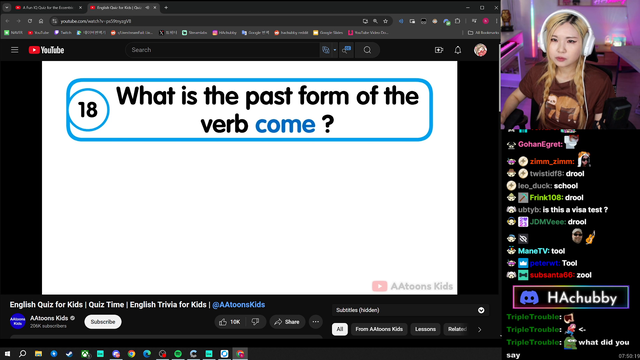
Task: Select the Lessons filter chip
Action: (x=425, y=329)
